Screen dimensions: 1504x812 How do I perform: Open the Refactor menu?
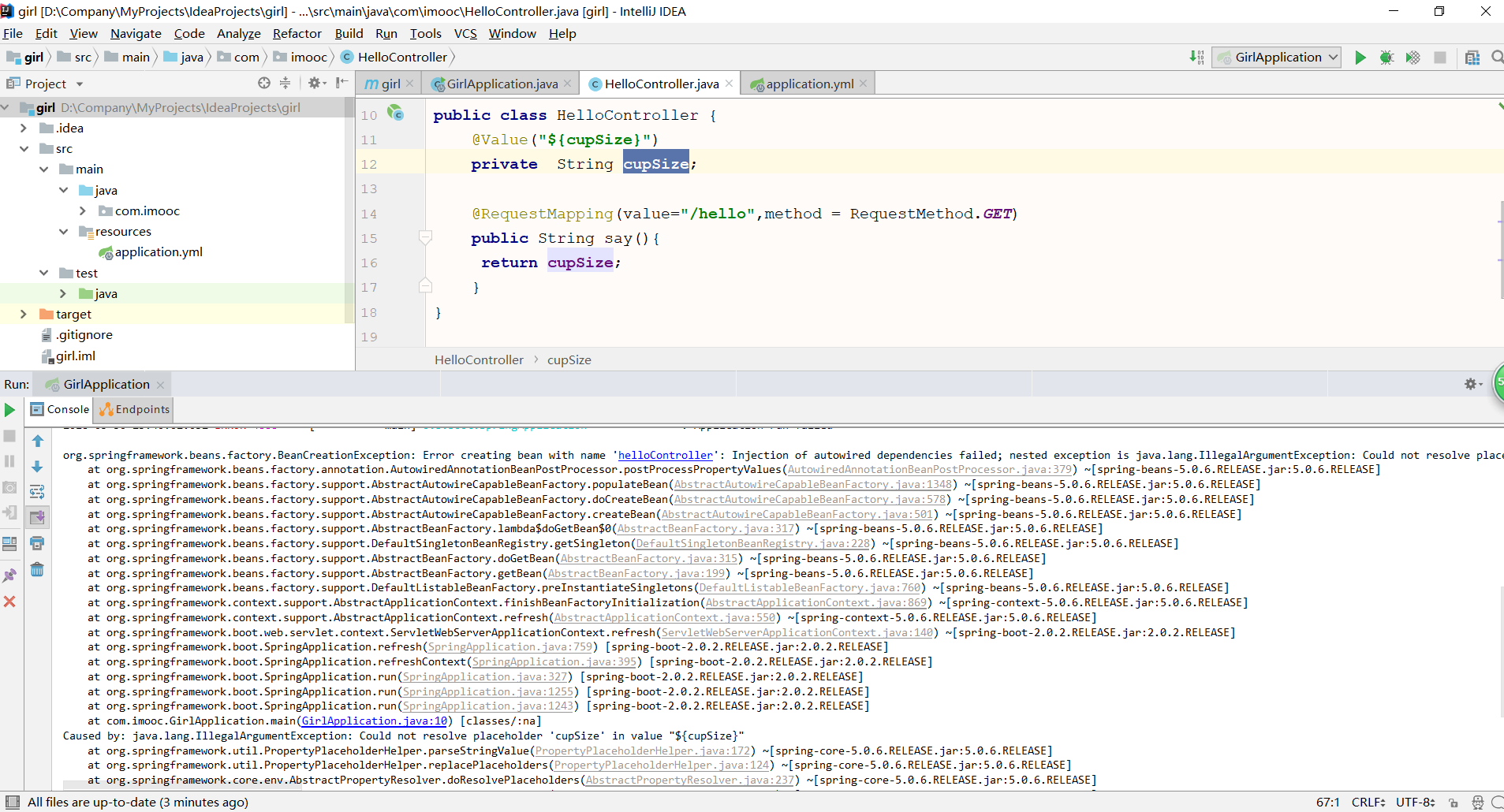tap(297, 33)
